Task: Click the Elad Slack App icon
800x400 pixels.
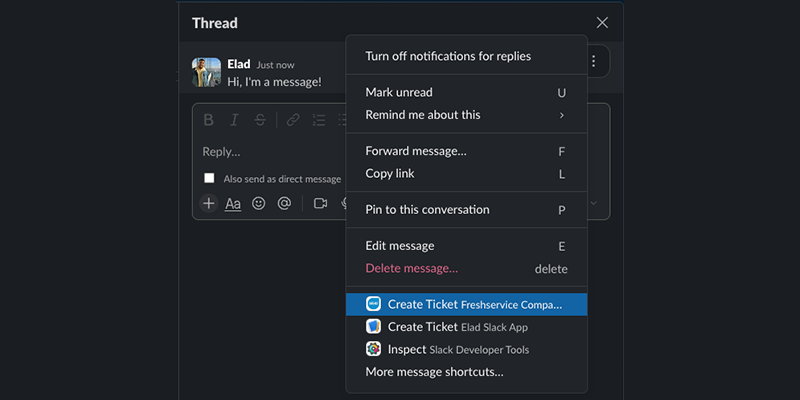Action: (x=373, y=327)
